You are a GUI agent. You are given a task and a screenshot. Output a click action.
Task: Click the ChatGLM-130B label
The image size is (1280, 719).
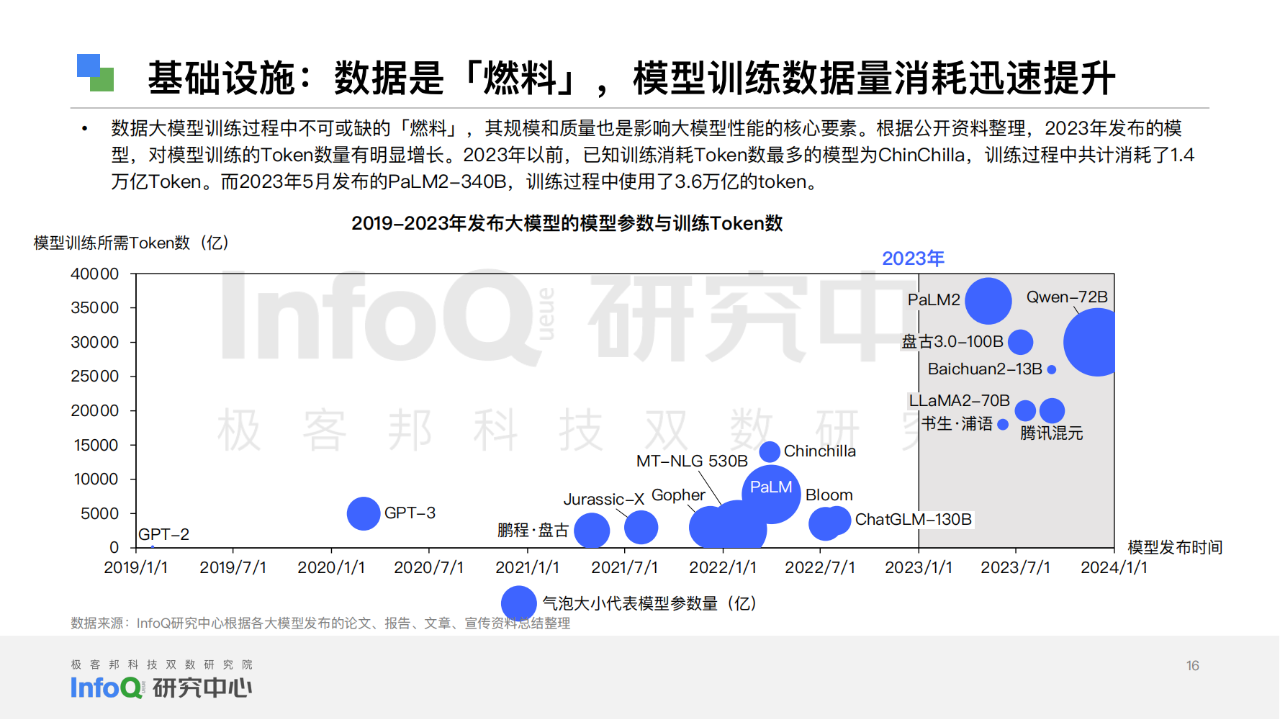tap(914, 520)
